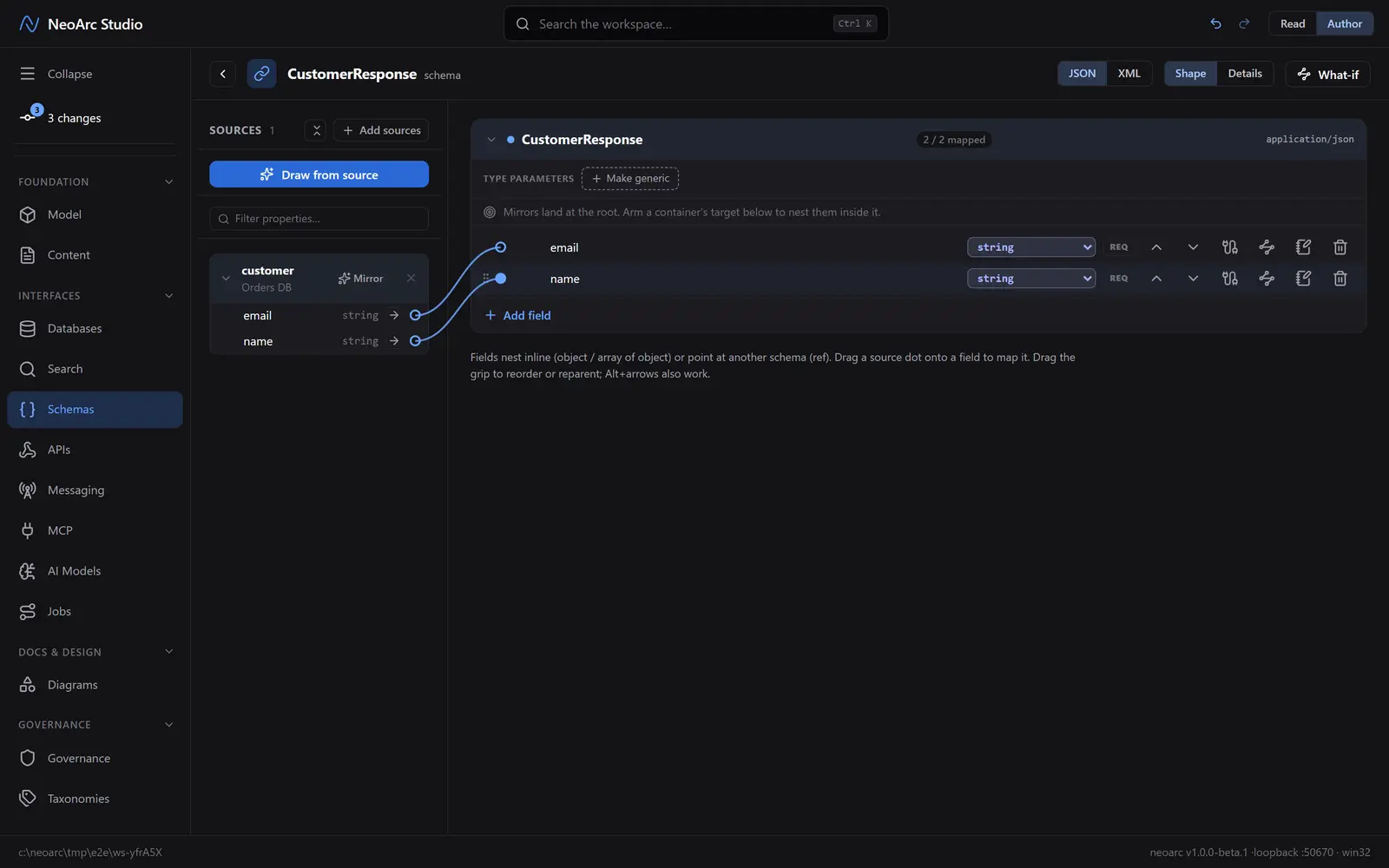Screen dimensions: 1389x868
Task: Open the What-if button
Action: (x=1327, y=75)
